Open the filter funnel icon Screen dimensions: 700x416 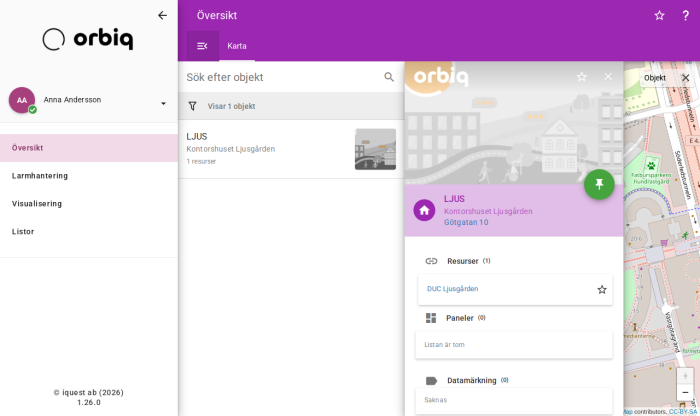(x=192, y=106)
